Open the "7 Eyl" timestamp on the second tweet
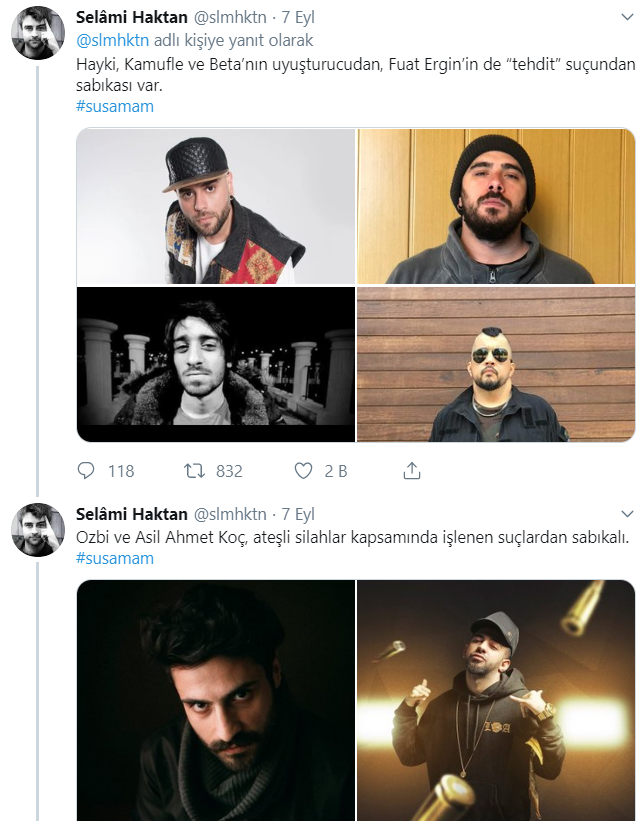 point(298,514)
